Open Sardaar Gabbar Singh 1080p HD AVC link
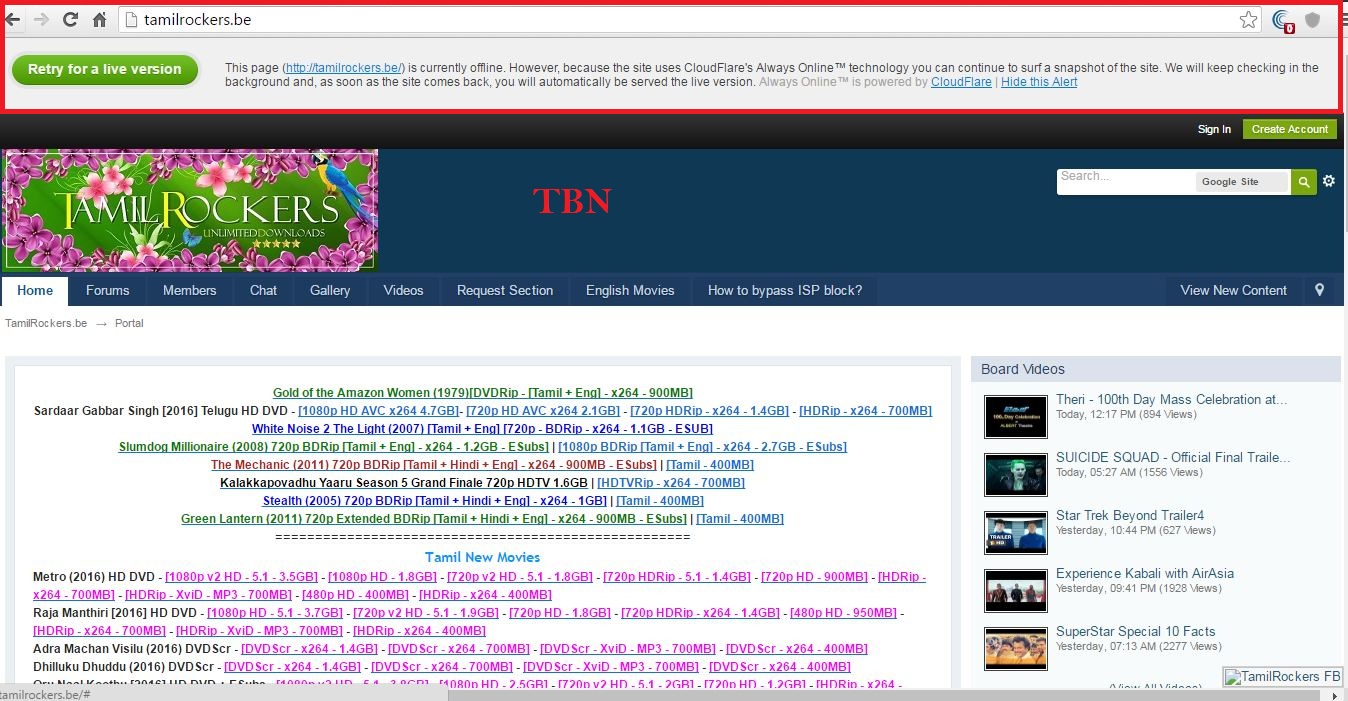 pyautogui.click(x=379, y=411)
